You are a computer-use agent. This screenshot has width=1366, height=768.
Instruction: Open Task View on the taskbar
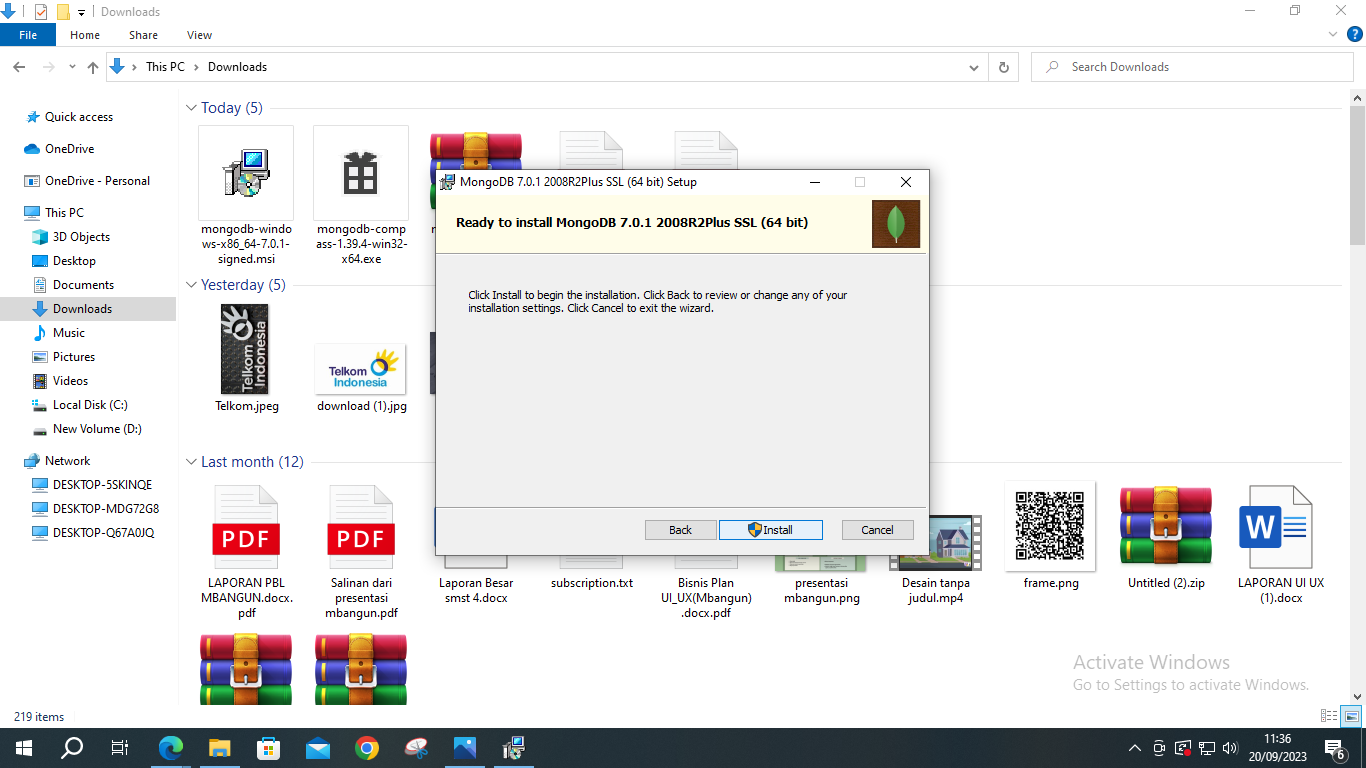click(120, 748)
